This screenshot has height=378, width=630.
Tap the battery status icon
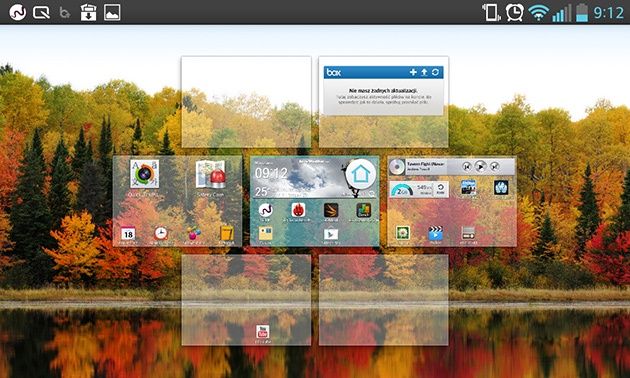(x=582, y=12)
